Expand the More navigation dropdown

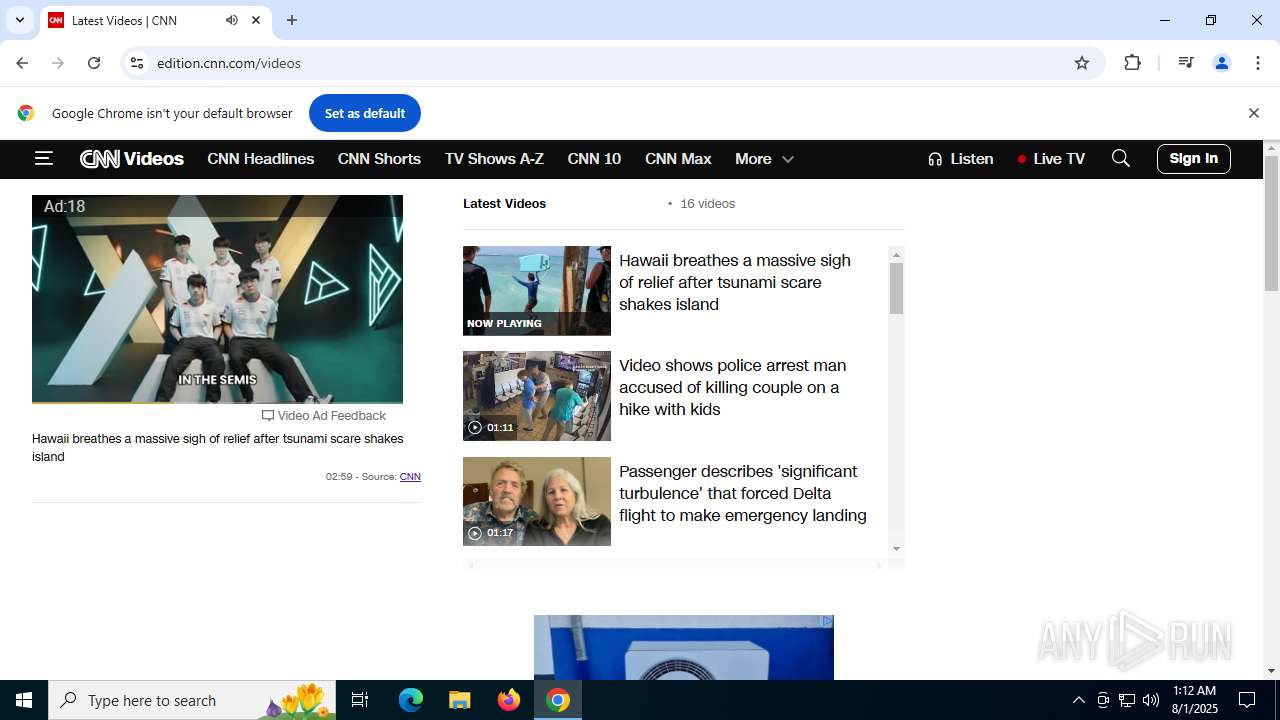pos(764,159)
